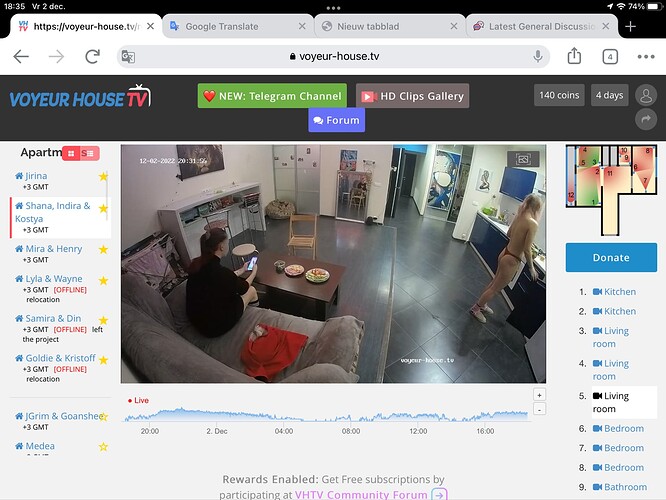
Task: Select camera 6 Bedroom
Action: pos(618,429)
